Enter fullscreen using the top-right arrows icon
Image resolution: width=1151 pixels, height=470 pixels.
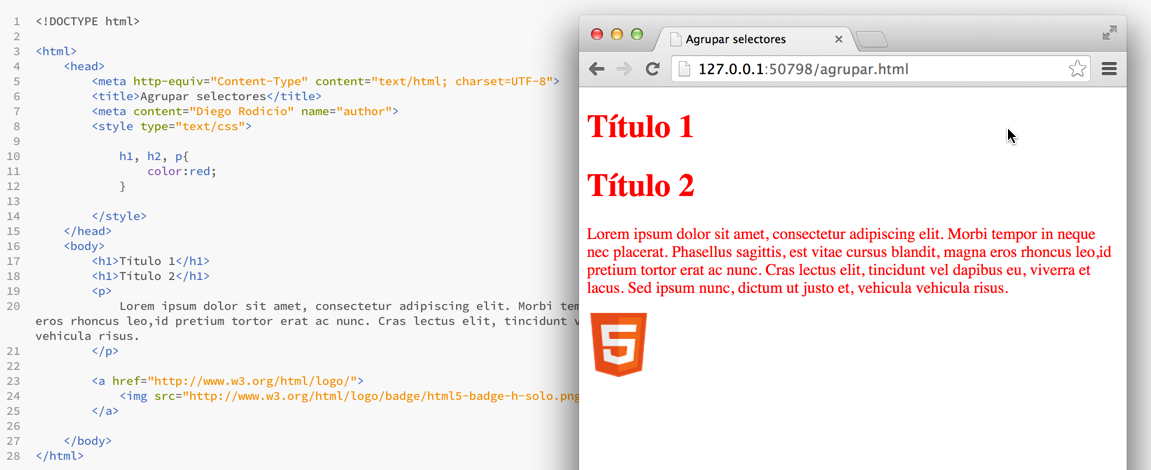[1109, 33]
